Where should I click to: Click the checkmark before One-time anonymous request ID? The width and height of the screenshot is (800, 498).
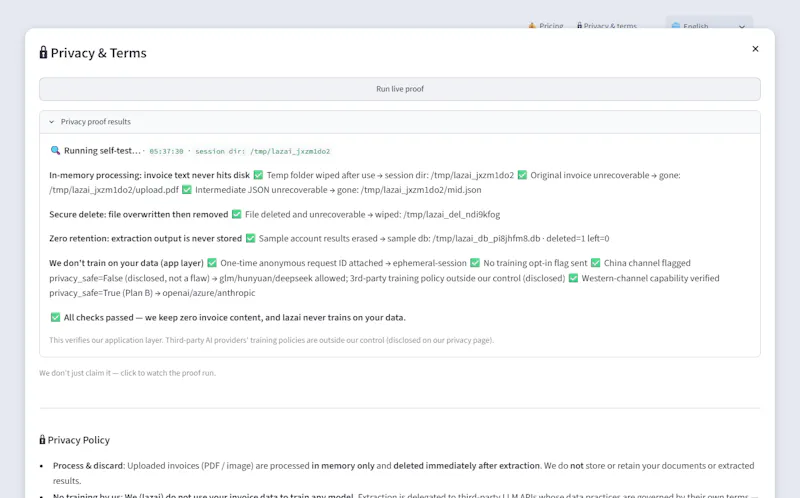tap(212, 263)
